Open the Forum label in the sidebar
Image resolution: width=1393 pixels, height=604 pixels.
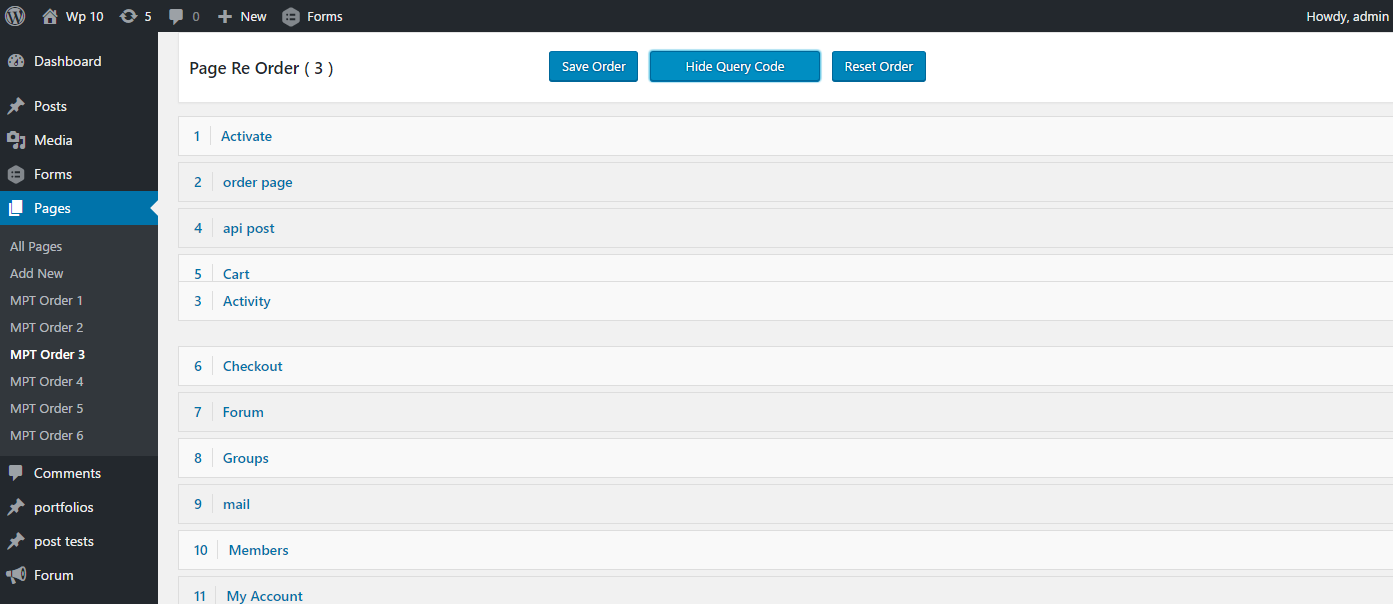click(x=53, y=575)
